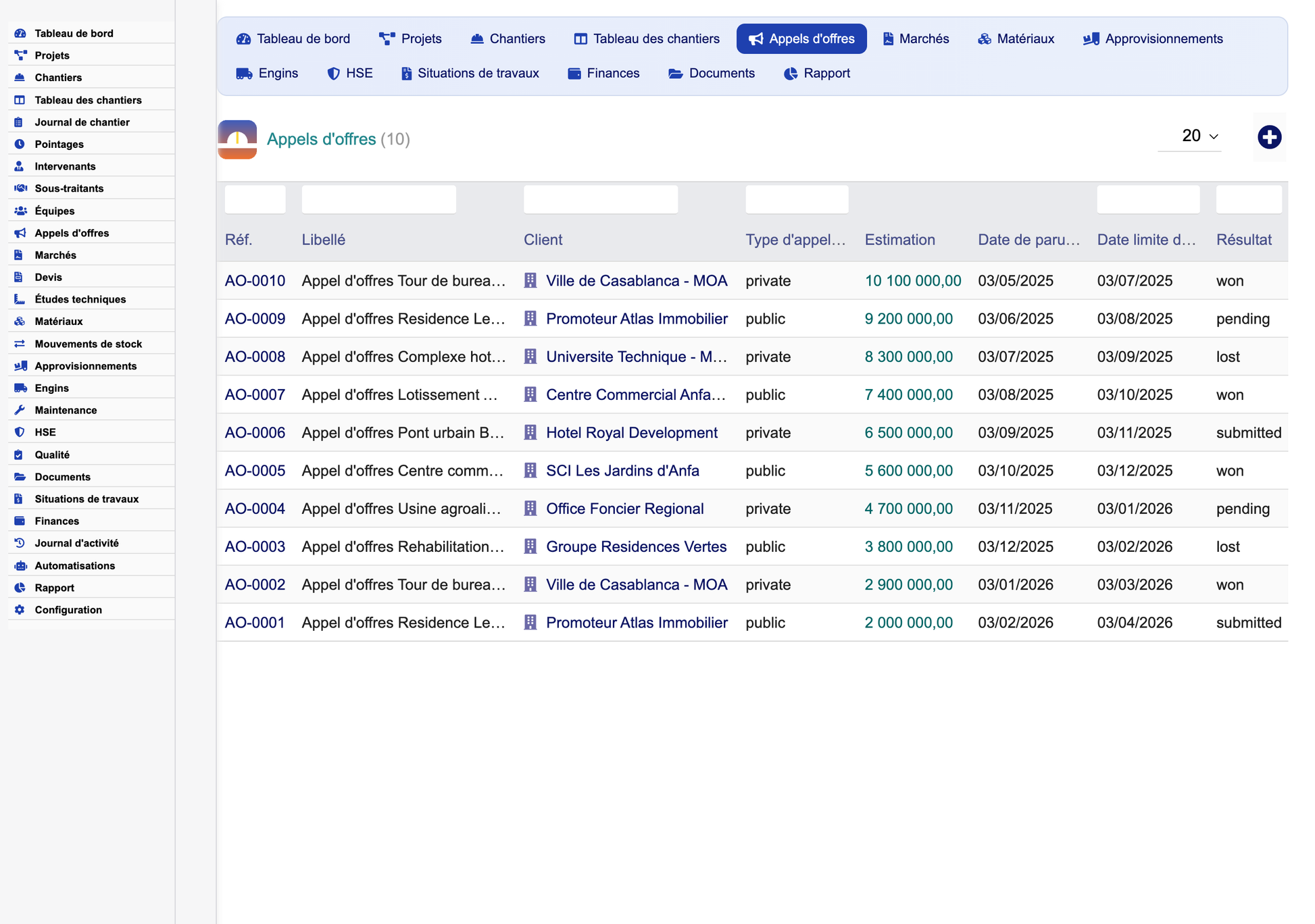Click the Pointages clock icon in sidebar
1315x924 pixels.
click(20, 145)
